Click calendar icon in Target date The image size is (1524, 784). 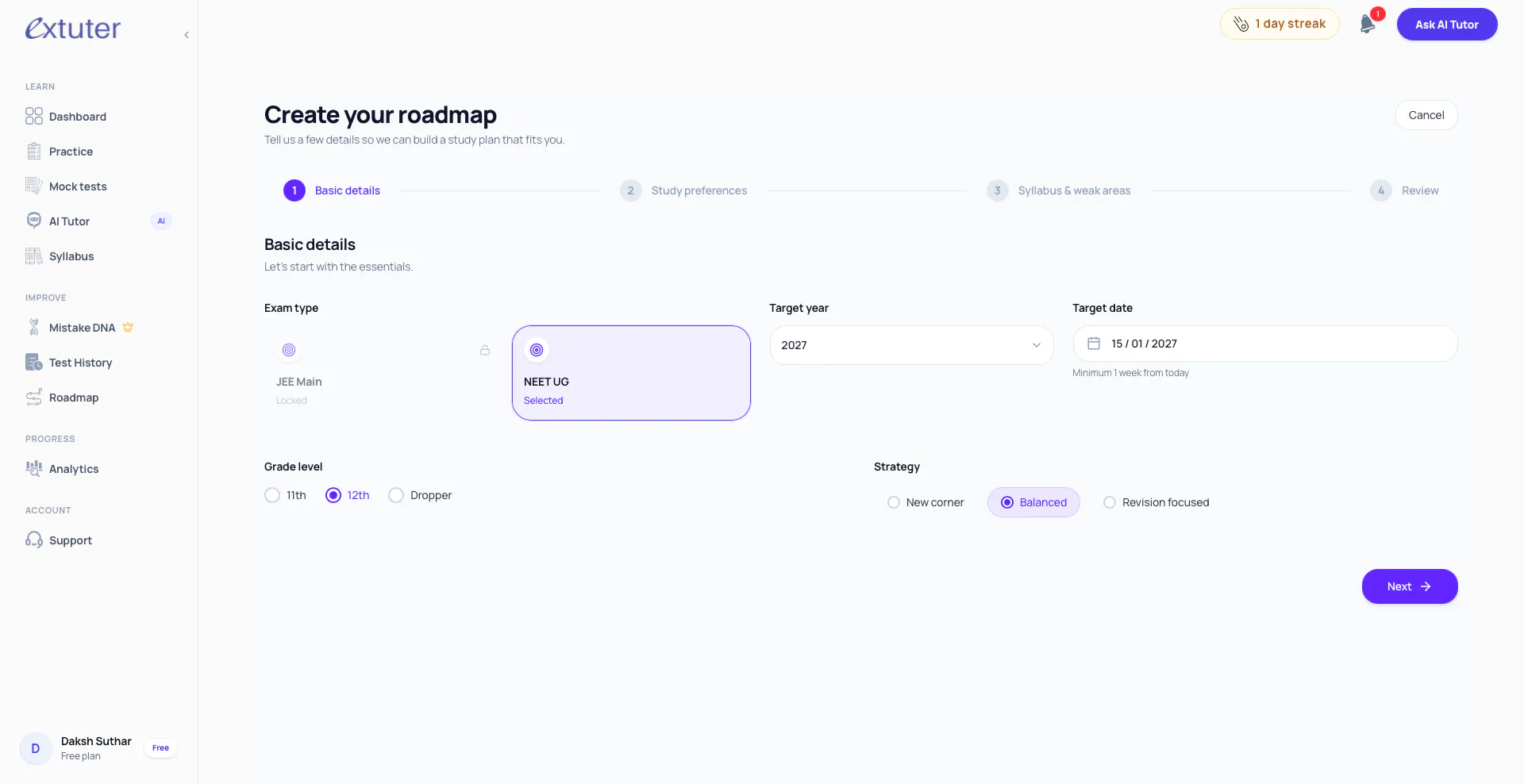click(x=1093, y=344)
